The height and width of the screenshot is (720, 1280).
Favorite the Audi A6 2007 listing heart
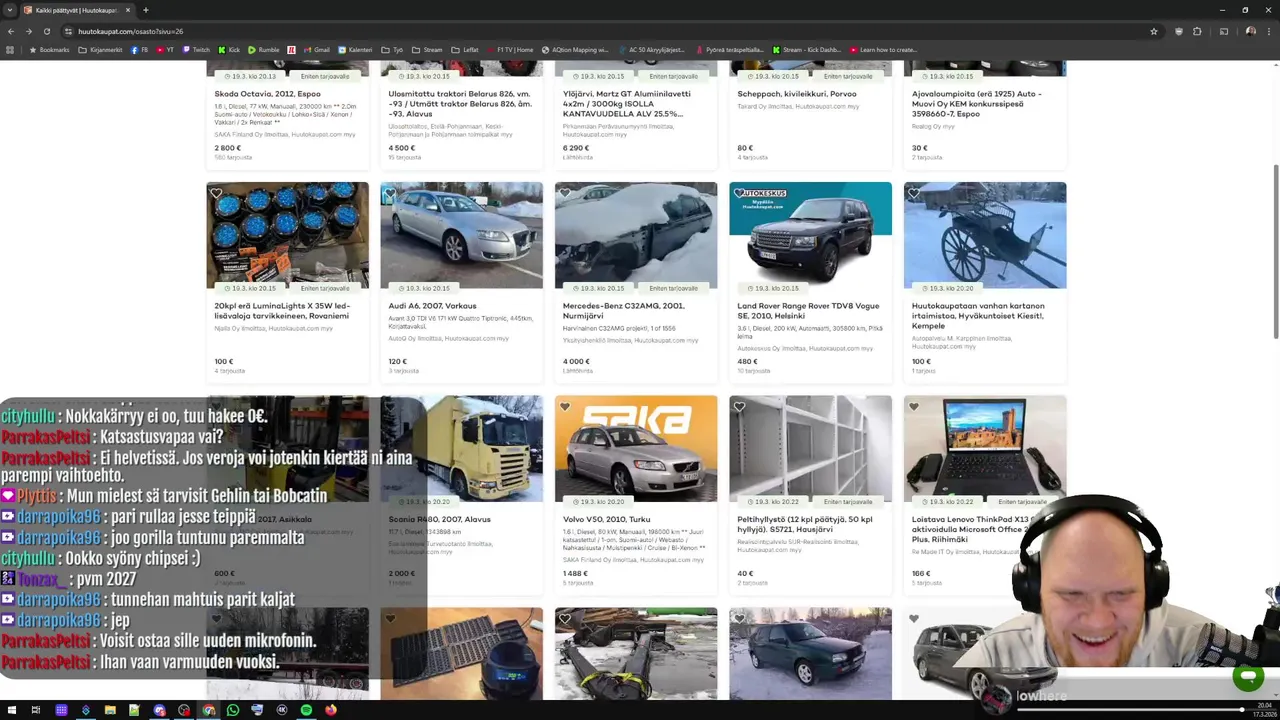coord(390,194)
